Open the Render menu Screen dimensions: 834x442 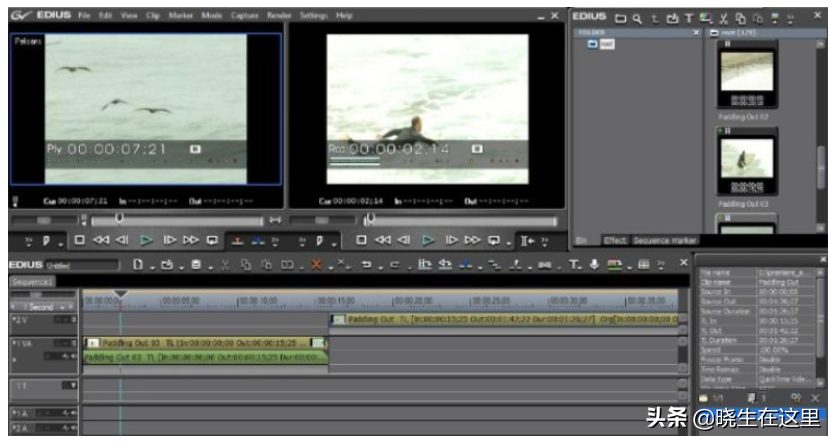[279, 15]
